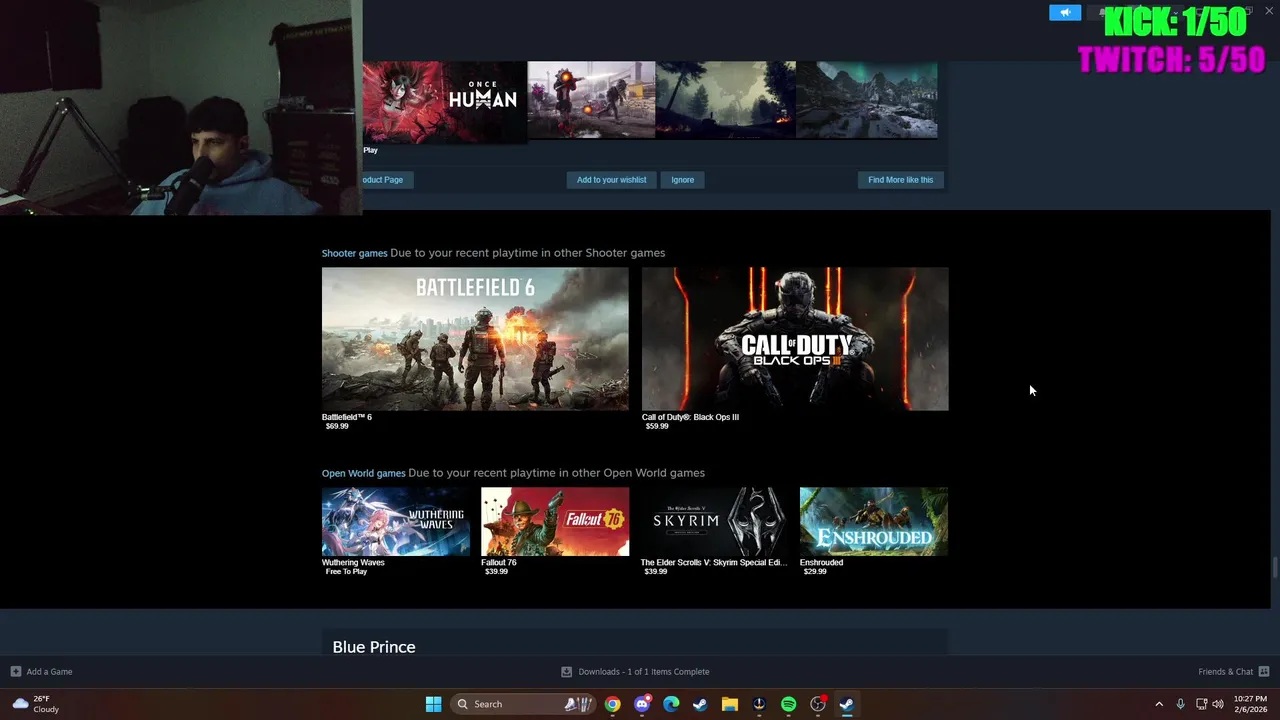Image resolution: width=1280 pixels, height=720 pixels.
Task: Click the Battlefield™ 6 title text
Action: point(347,417)
